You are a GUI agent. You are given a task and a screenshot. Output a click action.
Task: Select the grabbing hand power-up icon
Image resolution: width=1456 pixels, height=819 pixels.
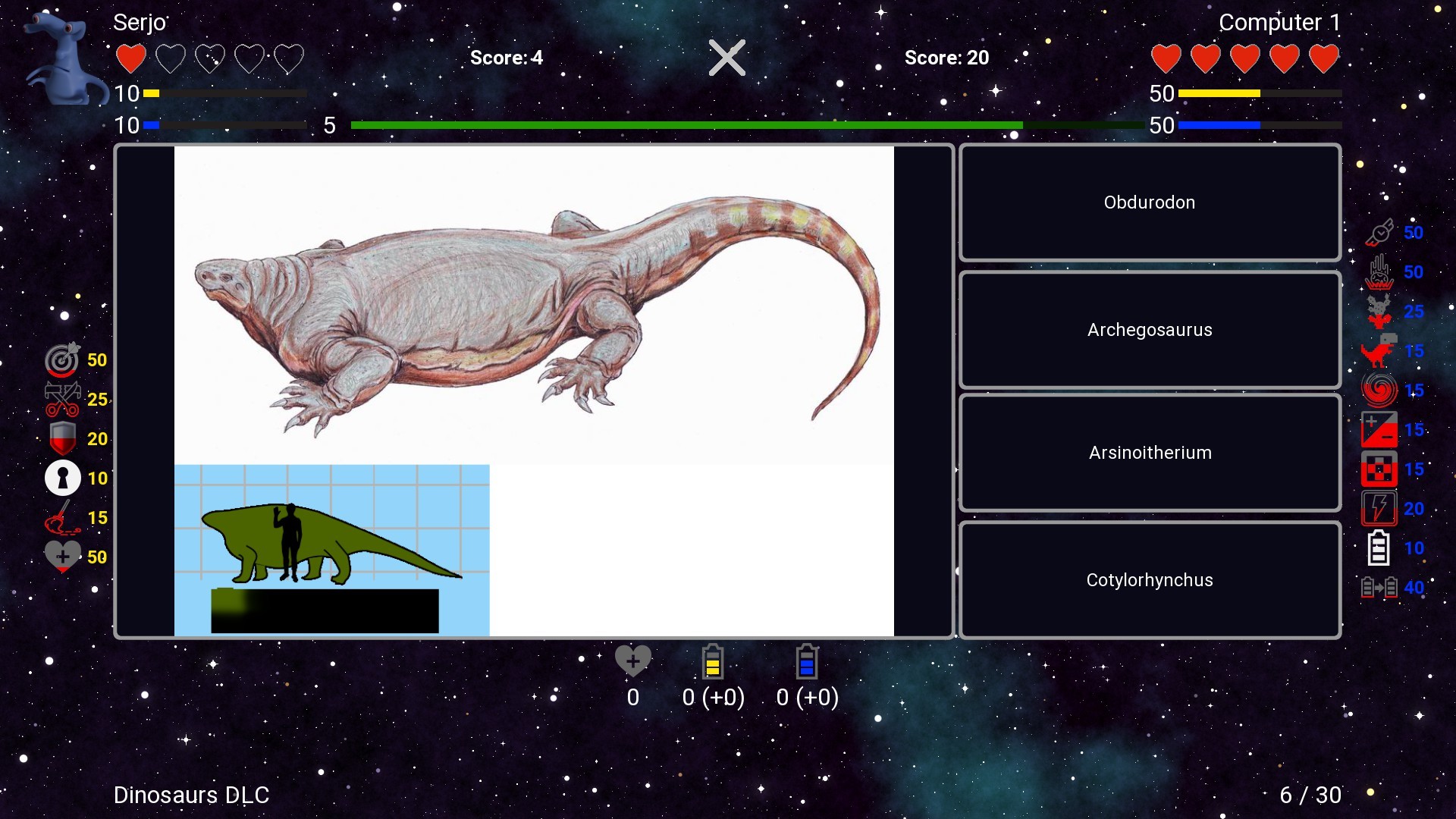coord(1380,271)
